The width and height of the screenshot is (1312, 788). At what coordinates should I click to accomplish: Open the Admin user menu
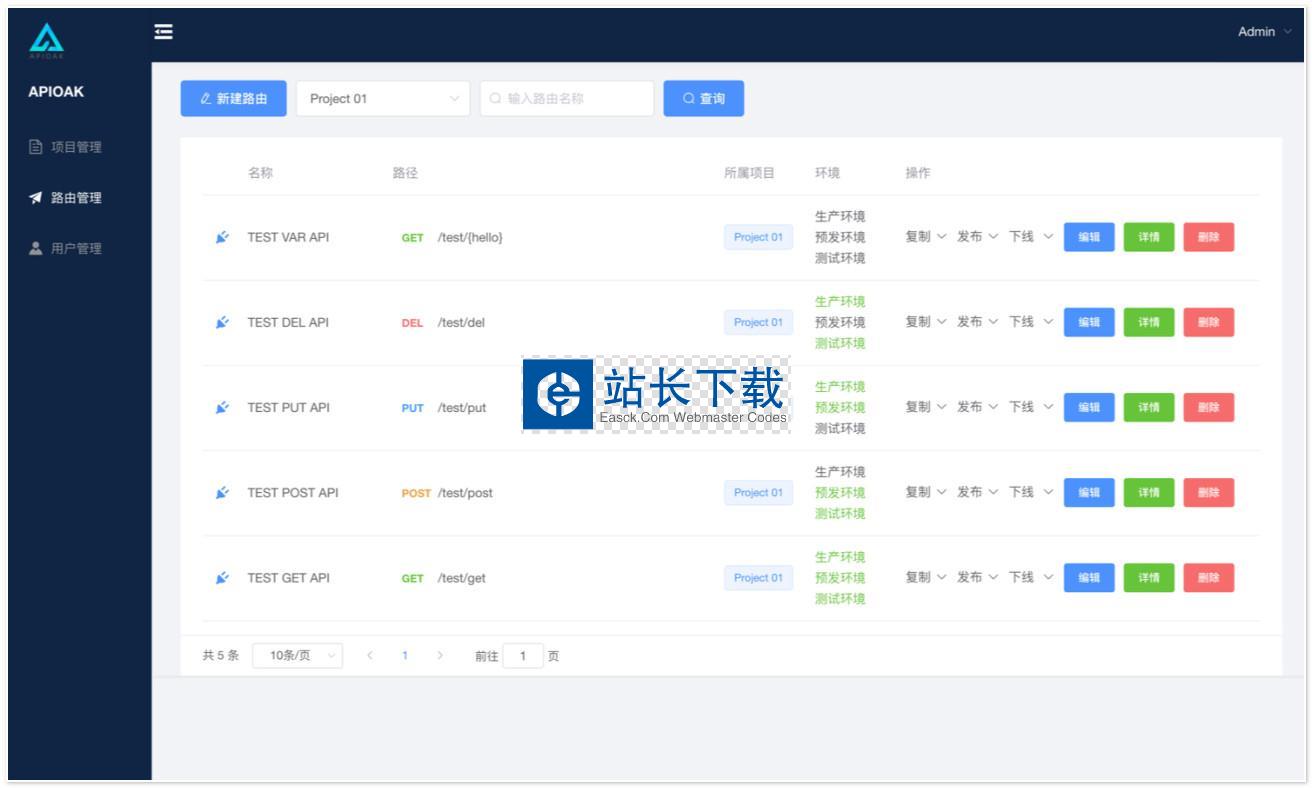[1264, 32]
